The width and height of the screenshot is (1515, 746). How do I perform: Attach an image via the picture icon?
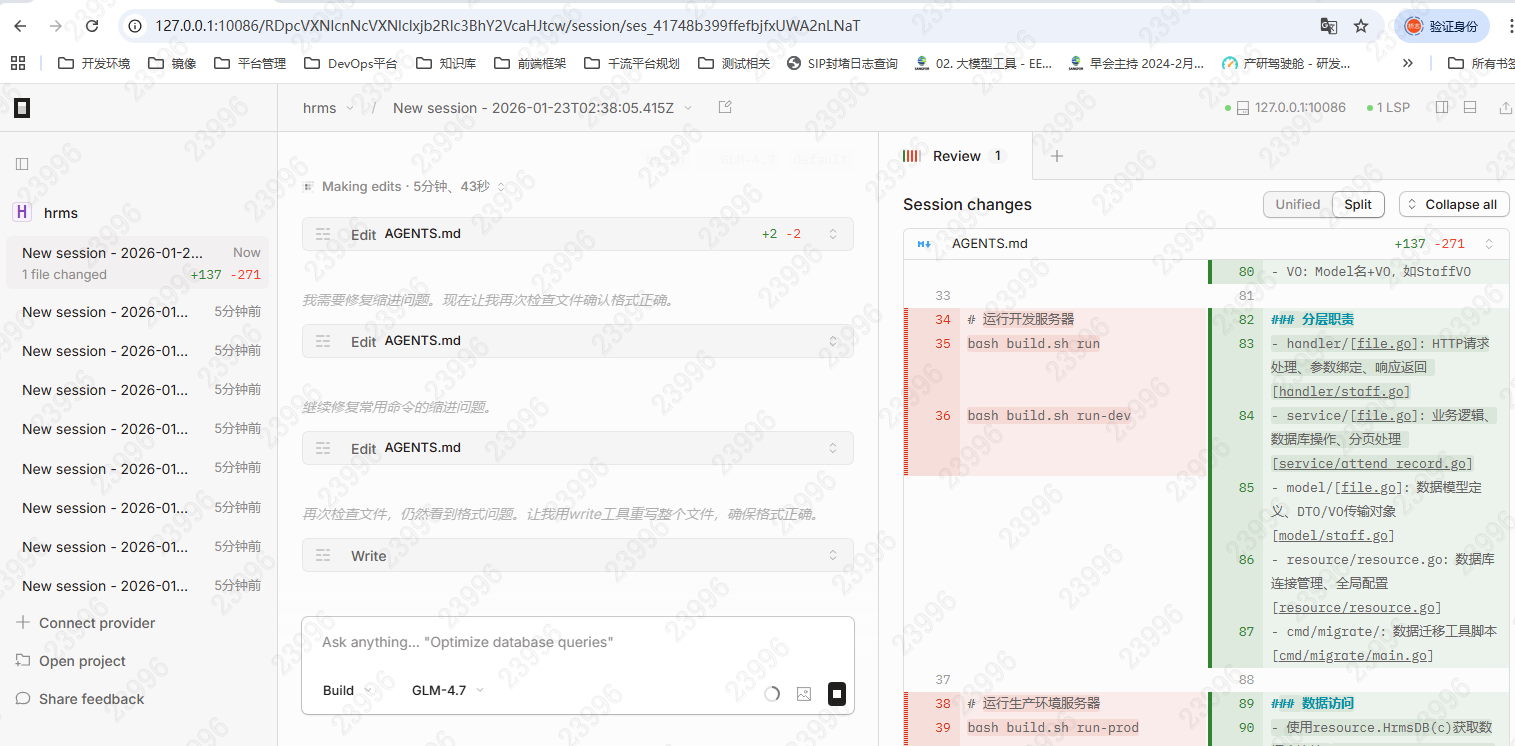click(803, 693)
